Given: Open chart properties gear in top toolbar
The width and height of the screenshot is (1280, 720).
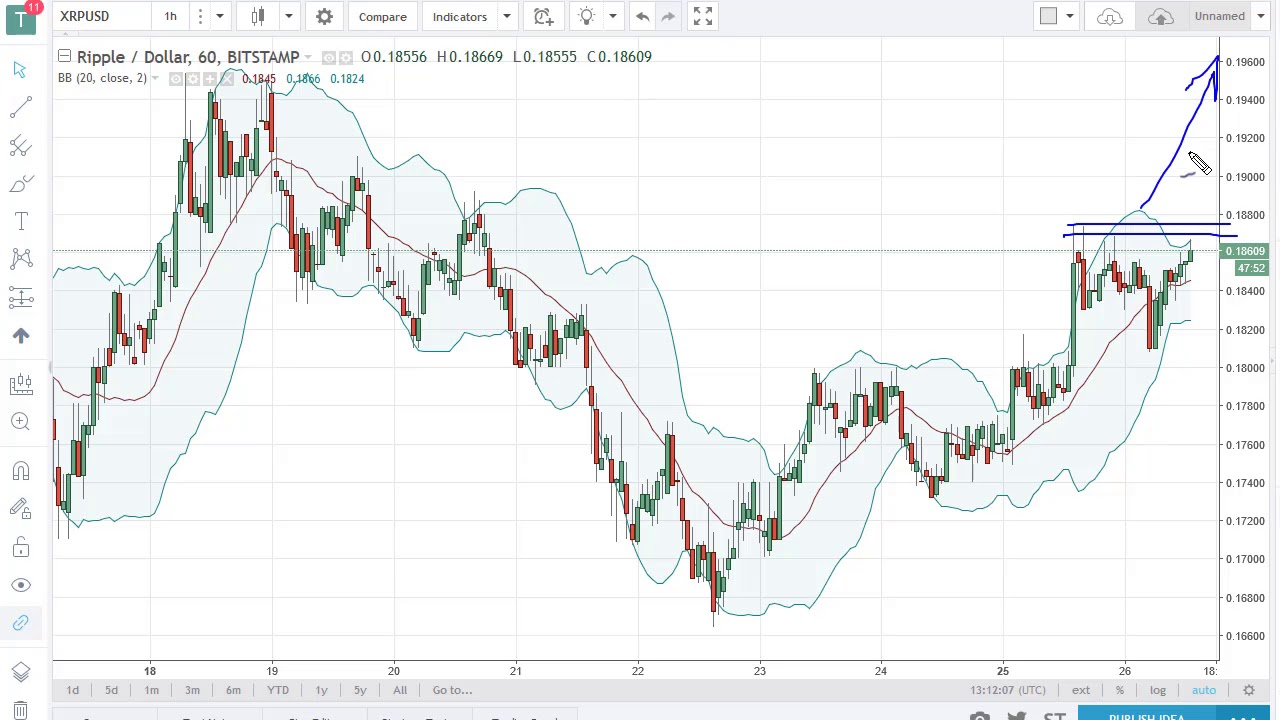Looking at the screenshot, I should coord(324,16).
